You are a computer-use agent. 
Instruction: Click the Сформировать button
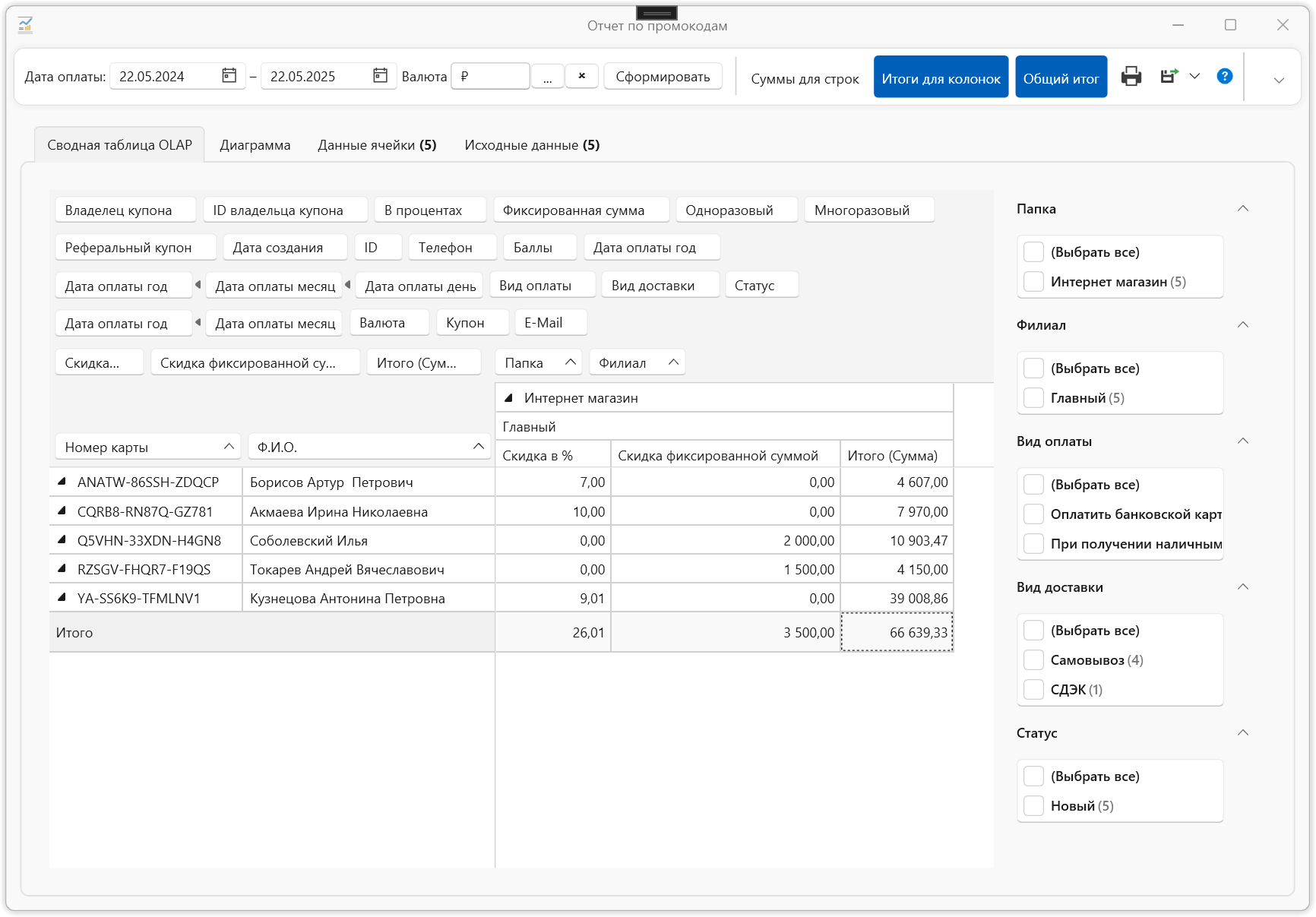click(663, 76)
